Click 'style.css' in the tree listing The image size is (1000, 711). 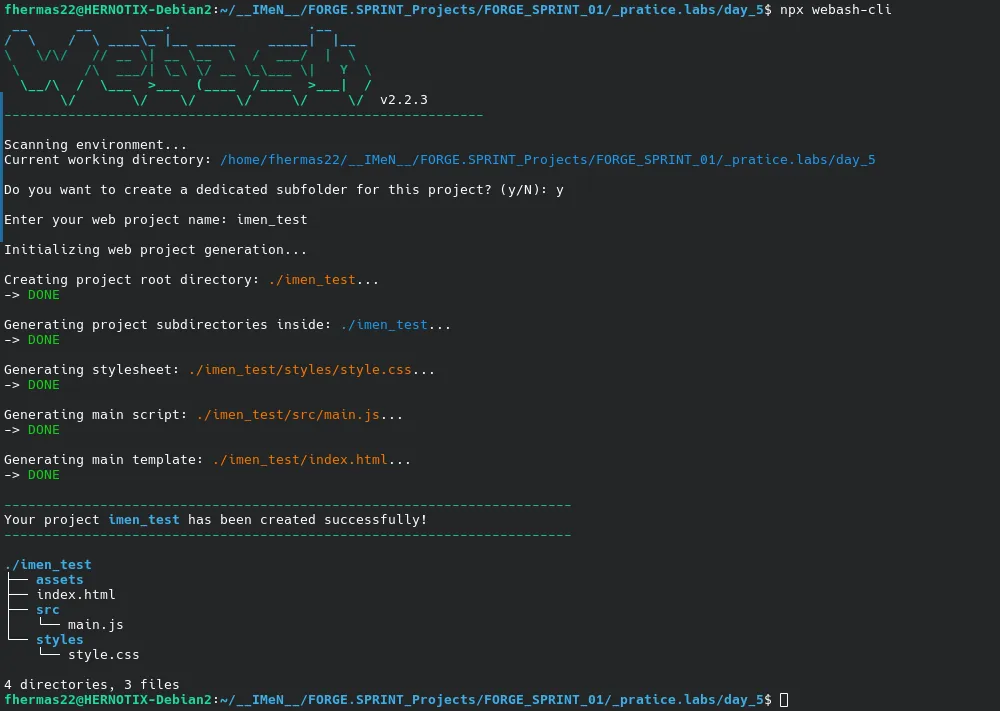103,655
